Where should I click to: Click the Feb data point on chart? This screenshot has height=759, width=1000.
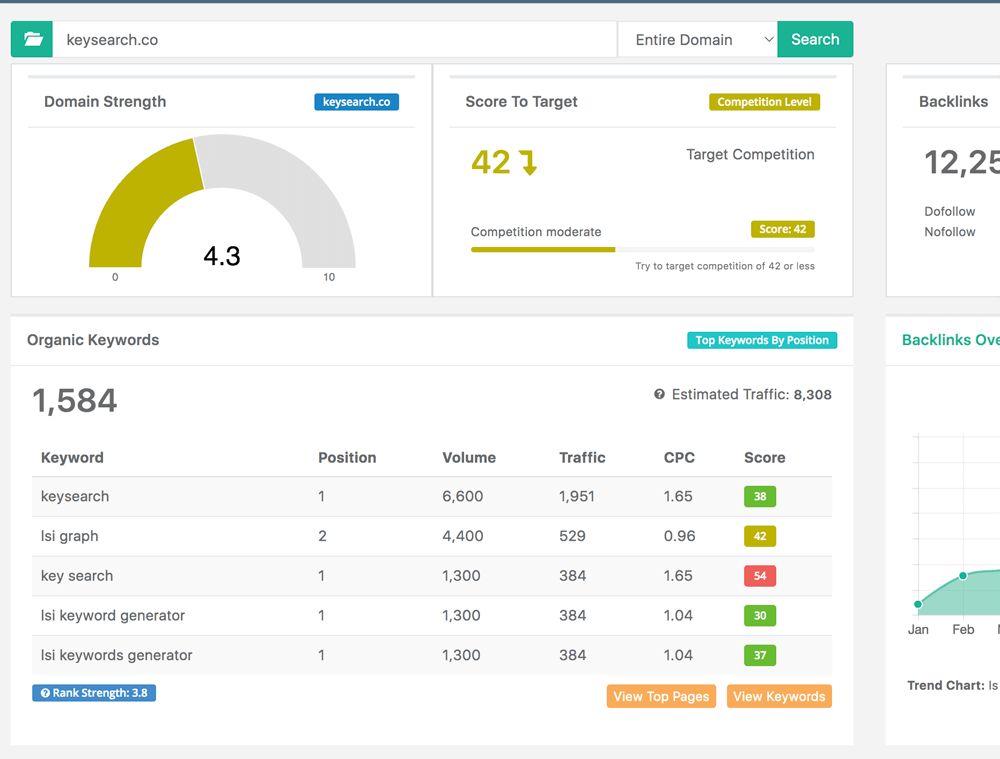pos(963,575)
